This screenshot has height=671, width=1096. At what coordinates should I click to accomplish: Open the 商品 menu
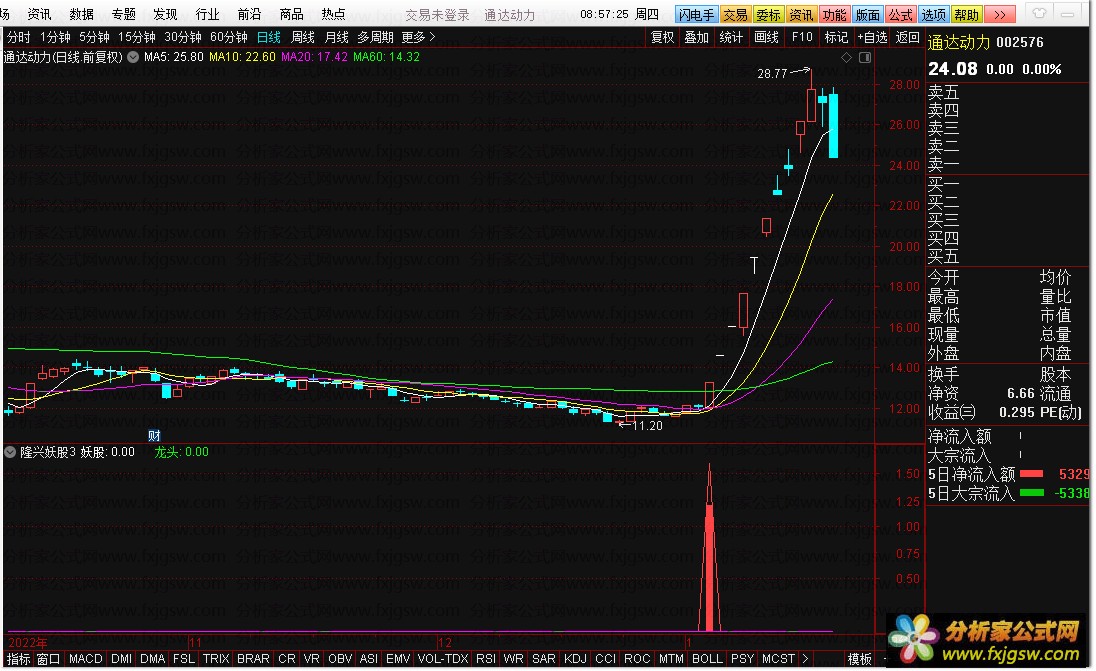(x=291, y=14)
